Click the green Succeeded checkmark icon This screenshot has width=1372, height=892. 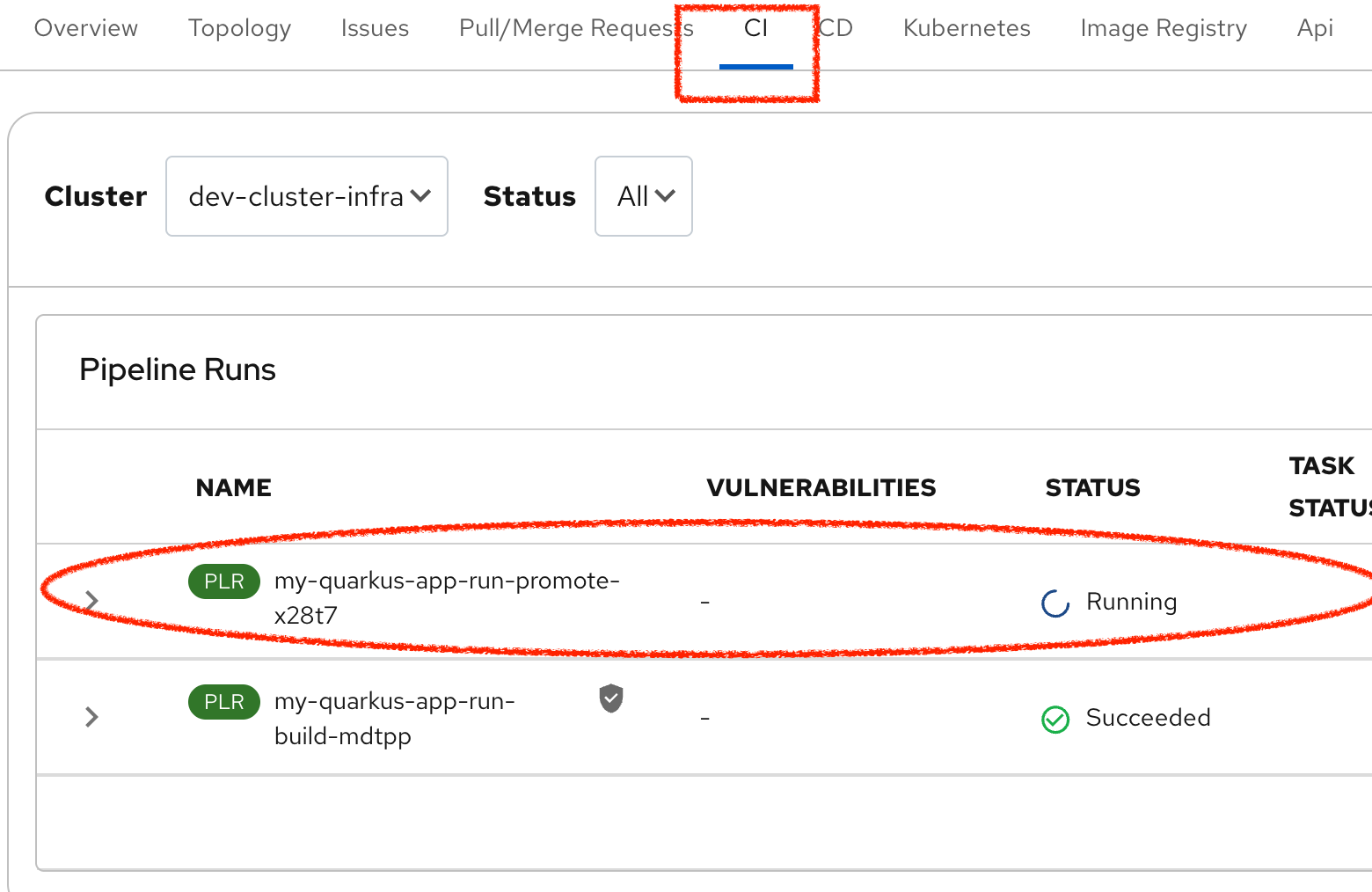click(1055, 720)
